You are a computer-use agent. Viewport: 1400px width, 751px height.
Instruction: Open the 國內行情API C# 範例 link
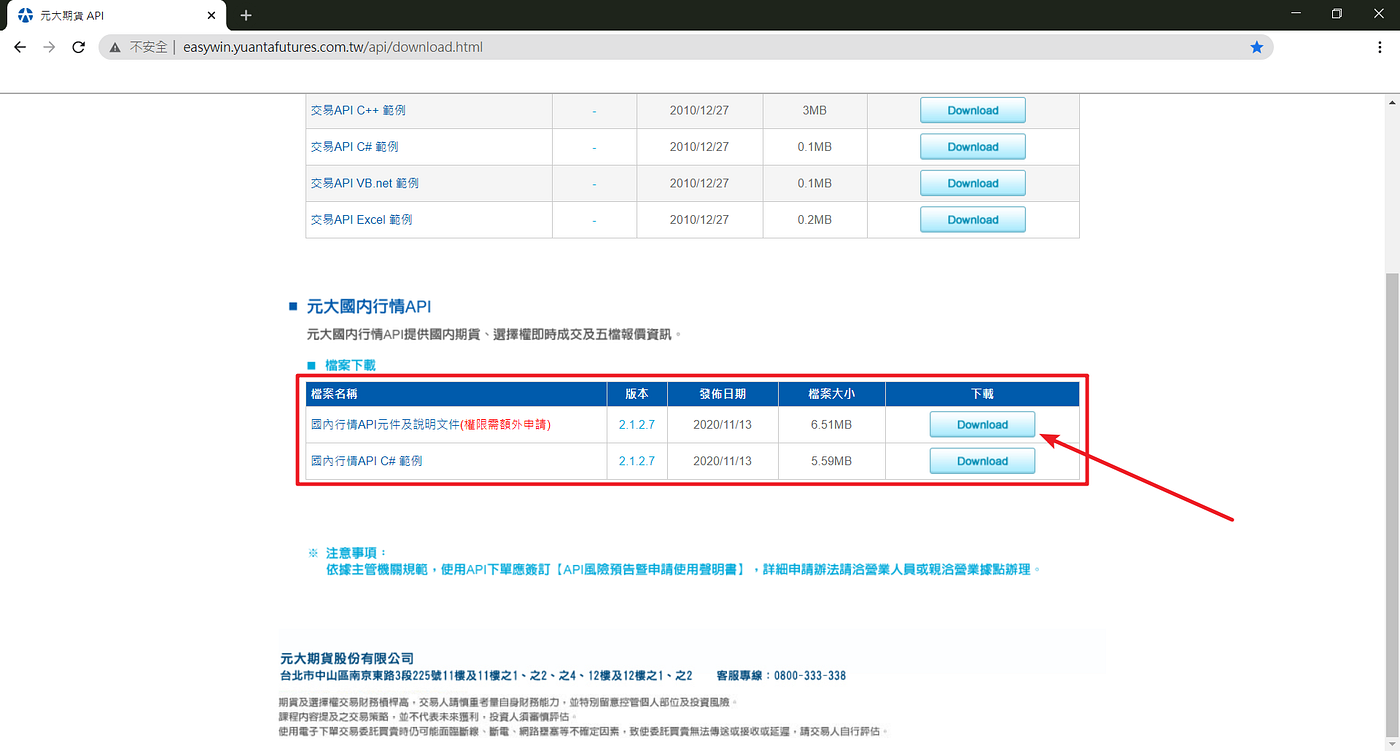(x=366, y=461)
